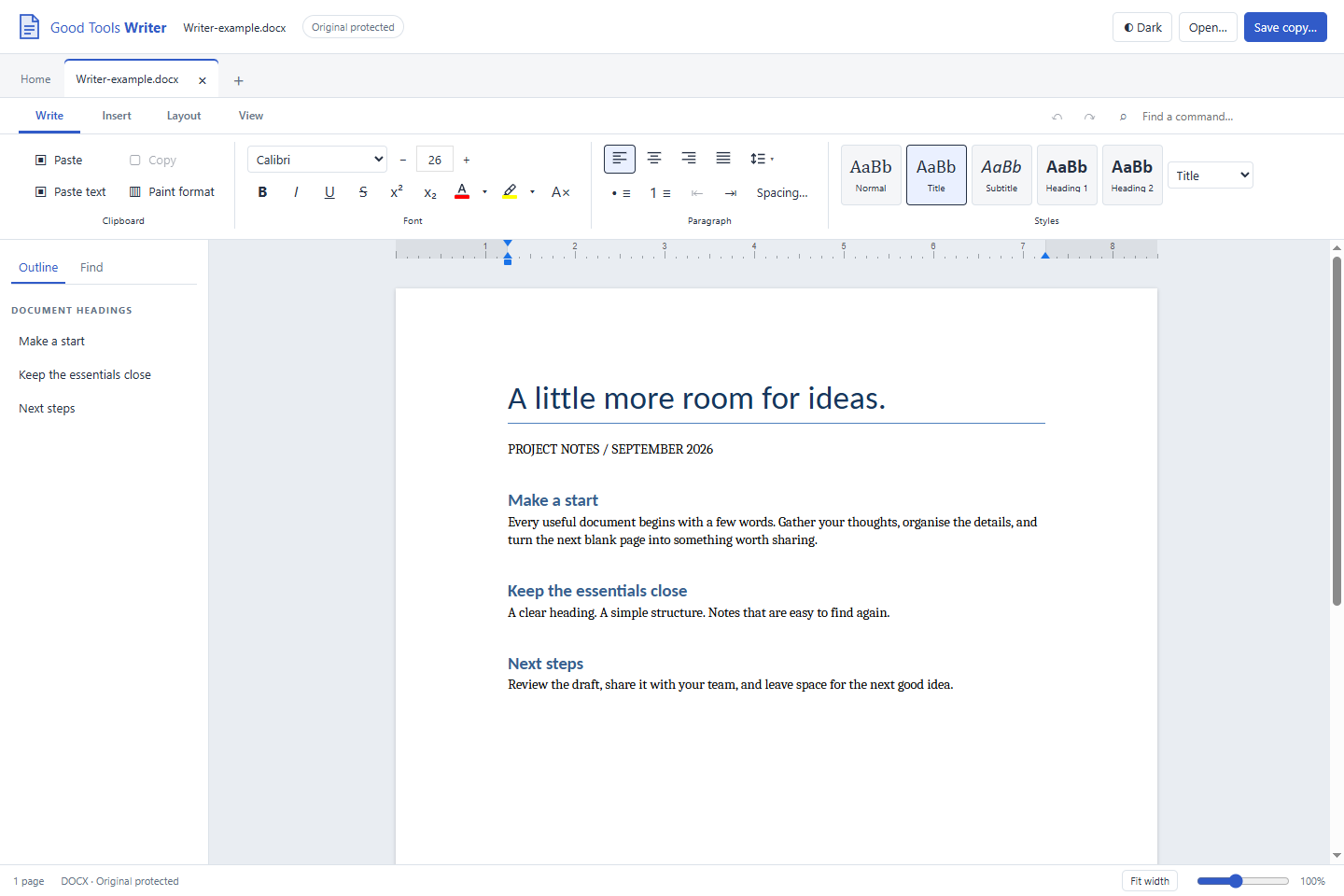The image size is (1344, 896).
Task: Switch to Dark mode
Action: tap(1142, 27)
